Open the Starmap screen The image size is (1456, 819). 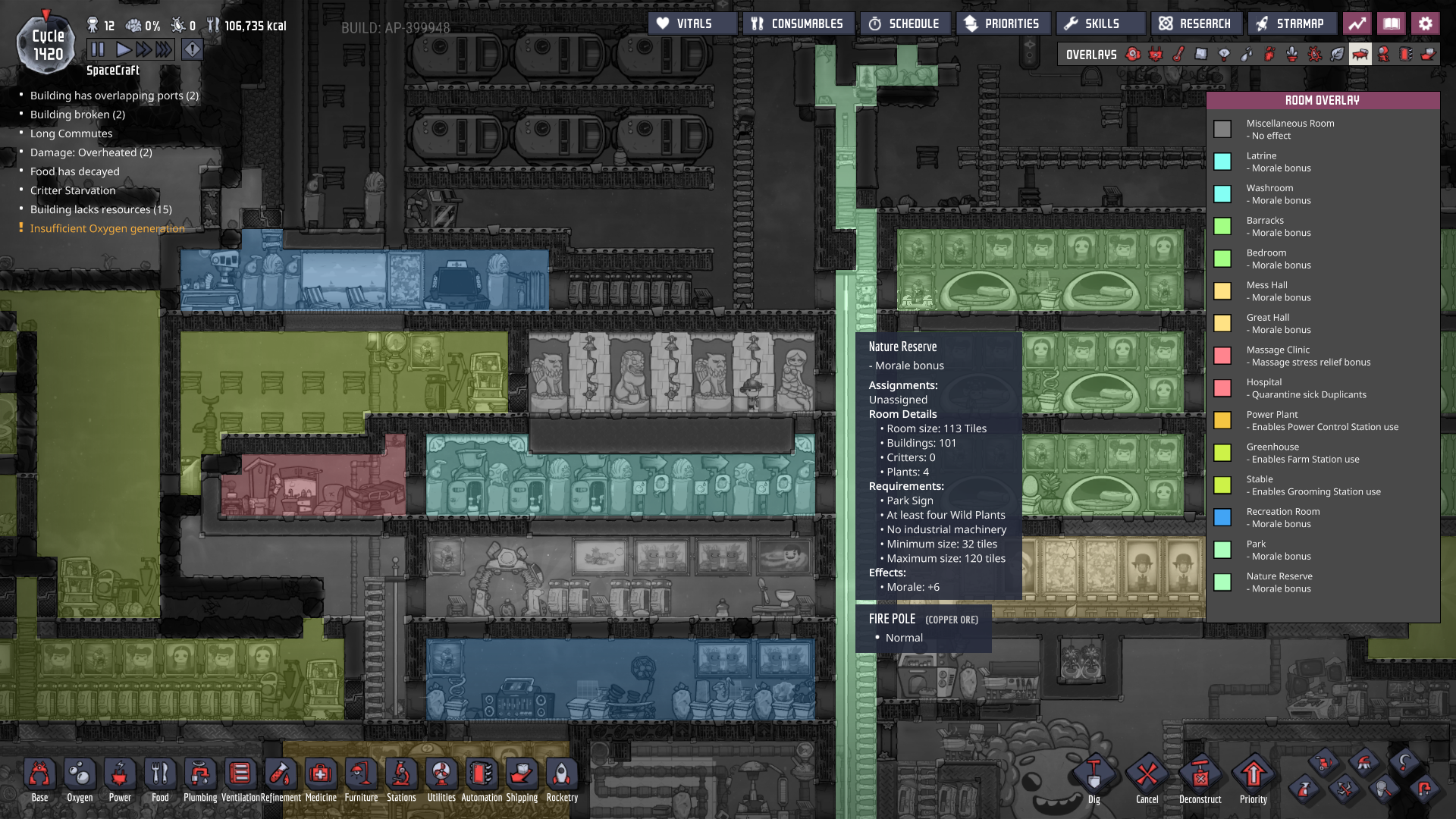coord(1291,24)
